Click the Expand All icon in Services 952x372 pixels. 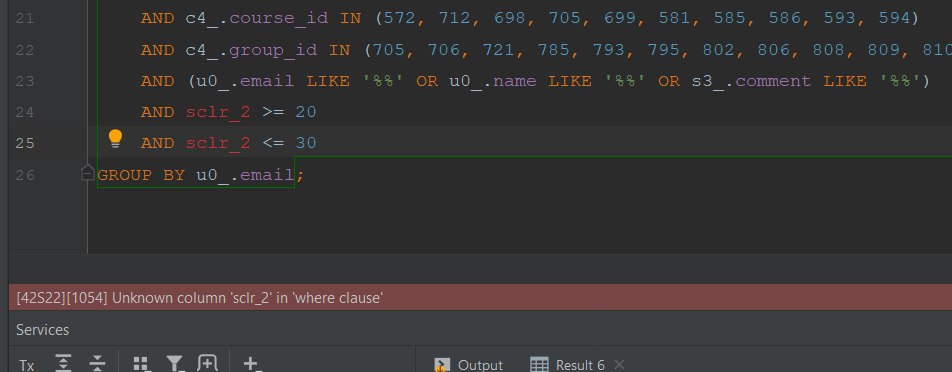[x=63, y=363]
